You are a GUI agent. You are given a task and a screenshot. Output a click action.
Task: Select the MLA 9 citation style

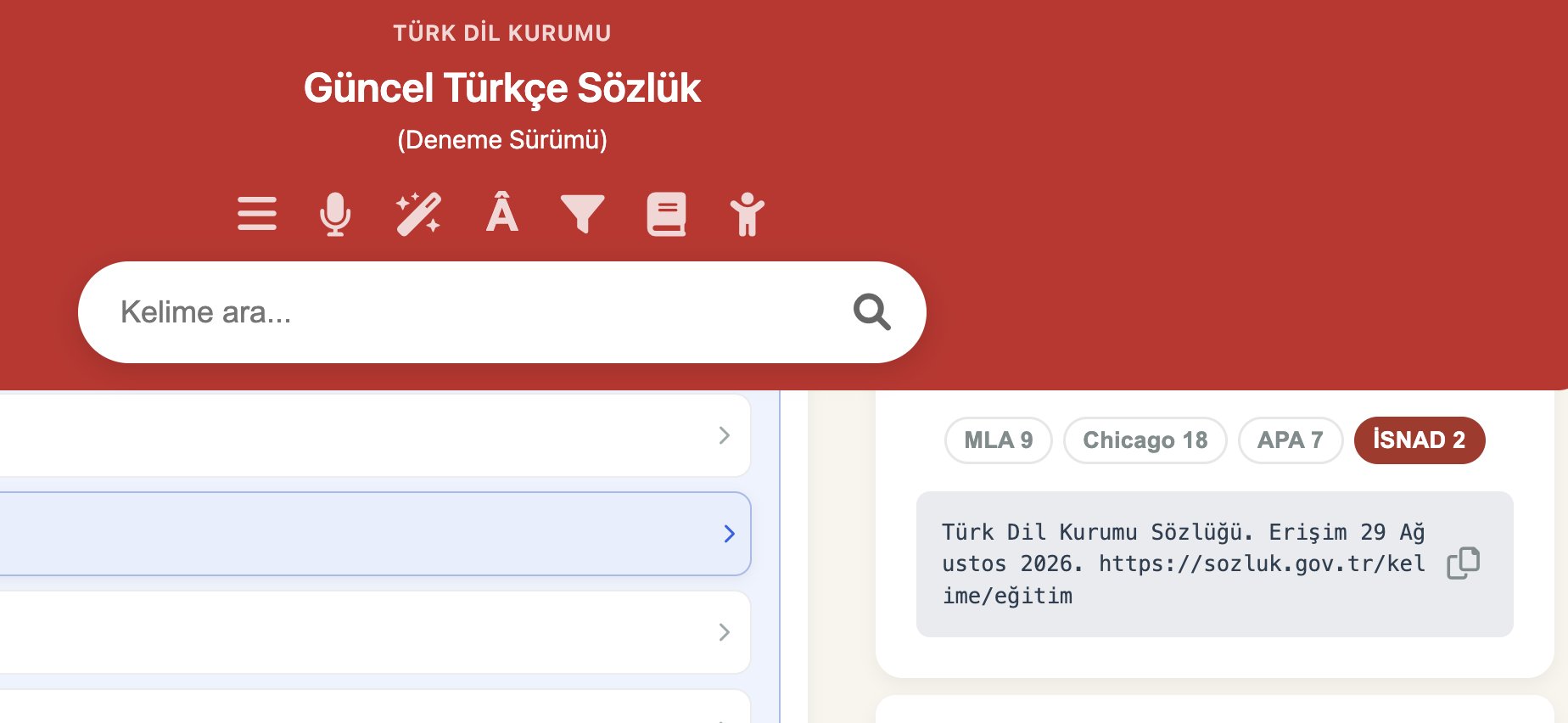coord(999,440)
